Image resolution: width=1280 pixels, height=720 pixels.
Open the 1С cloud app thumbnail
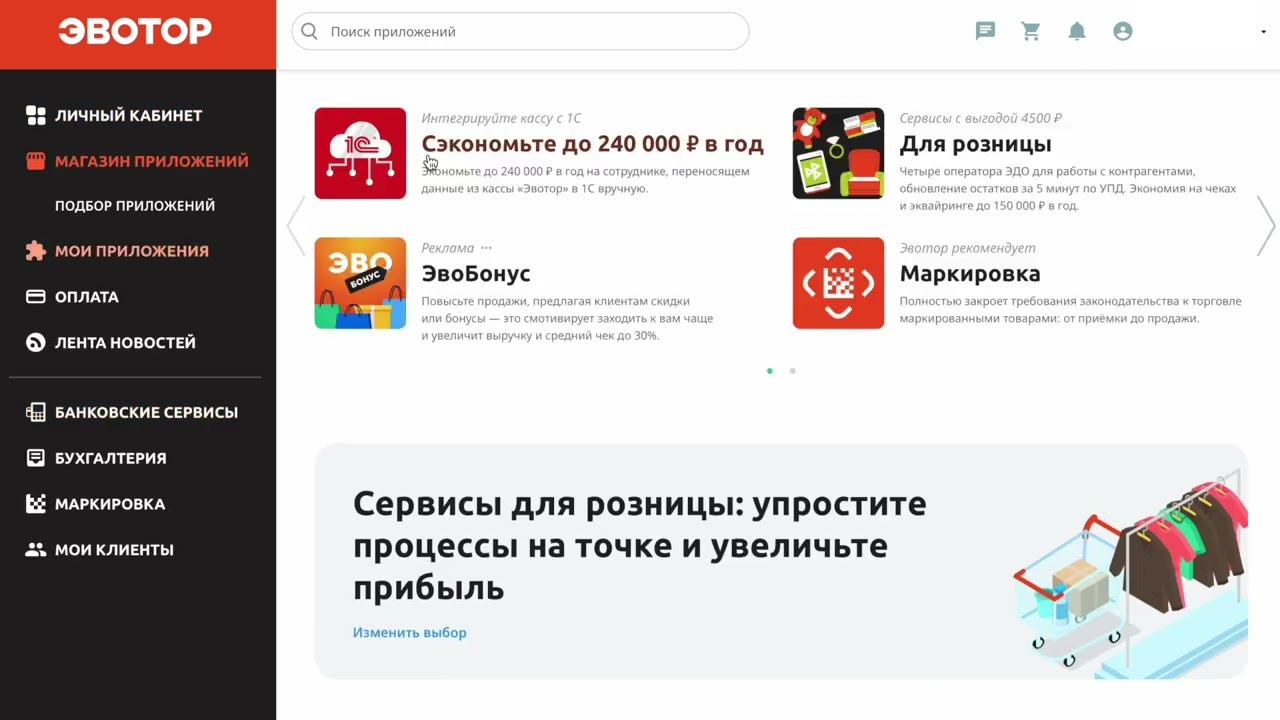pyautogui.click(x=360, y=153)
